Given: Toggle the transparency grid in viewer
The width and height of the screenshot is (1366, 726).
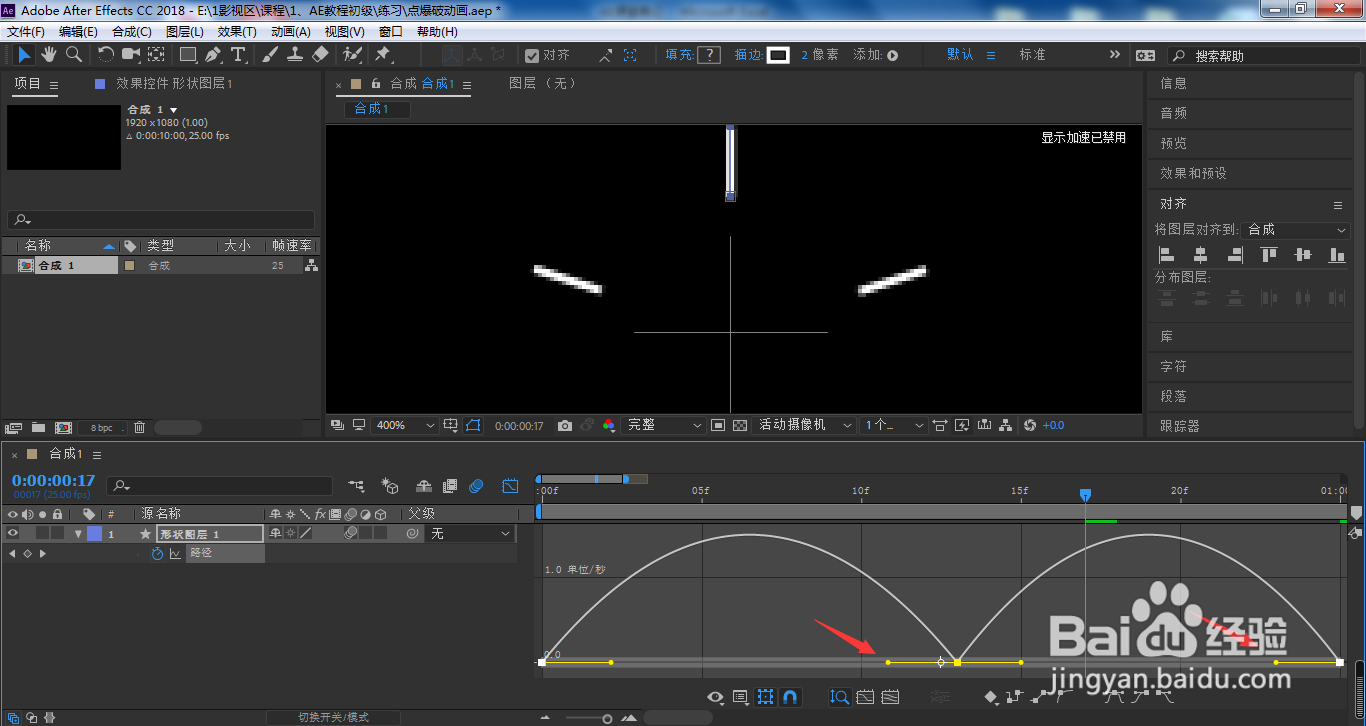Looking at the screenshot, I should click(739, 425).
